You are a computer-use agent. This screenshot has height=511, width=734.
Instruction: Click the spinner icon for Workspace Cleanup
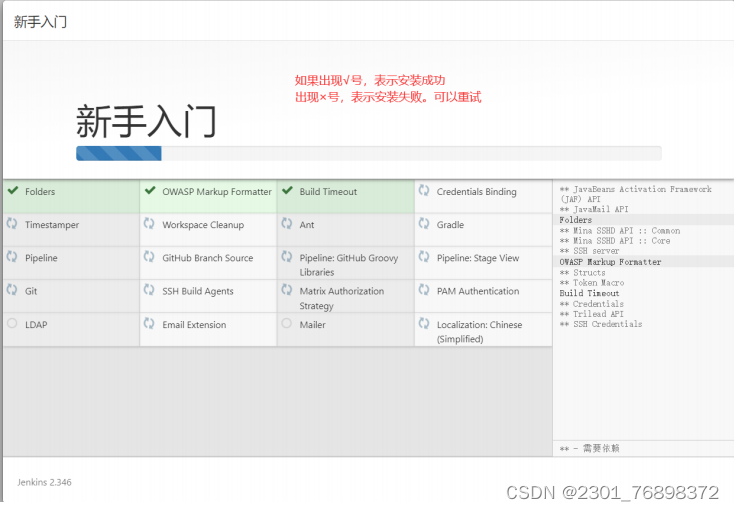coord(149,224)
